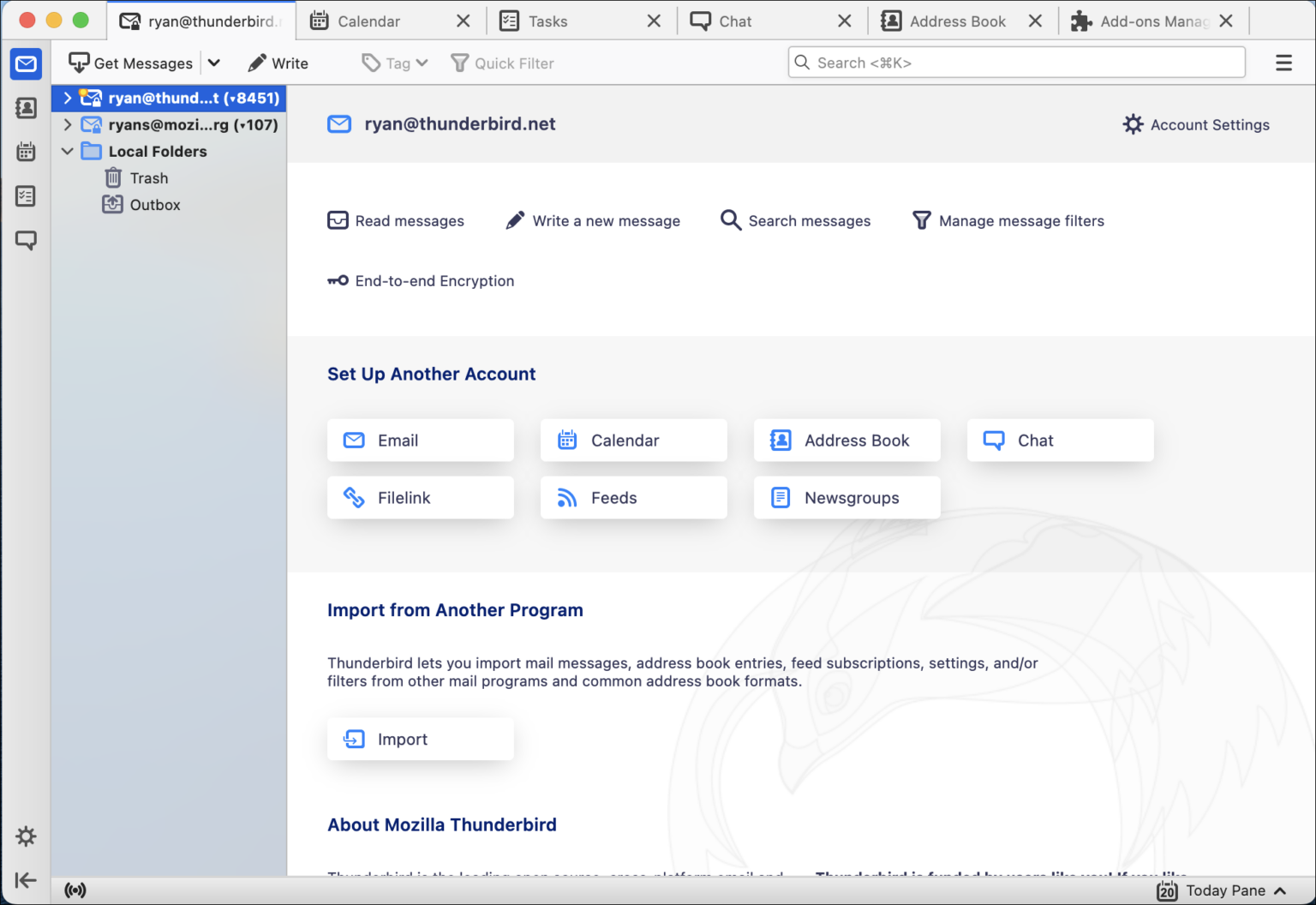This screenshot has width=1316, height=905.
Task: Click the Import button
Action: [x=420, y=739]
